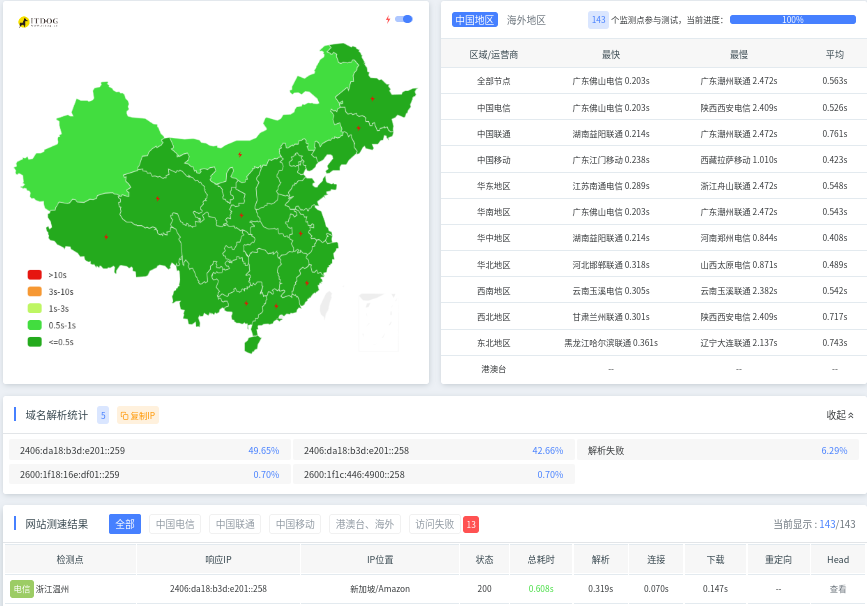867x606 pixels.
Task: Switch to the 海外地区 tab
Action: (526, 19)
